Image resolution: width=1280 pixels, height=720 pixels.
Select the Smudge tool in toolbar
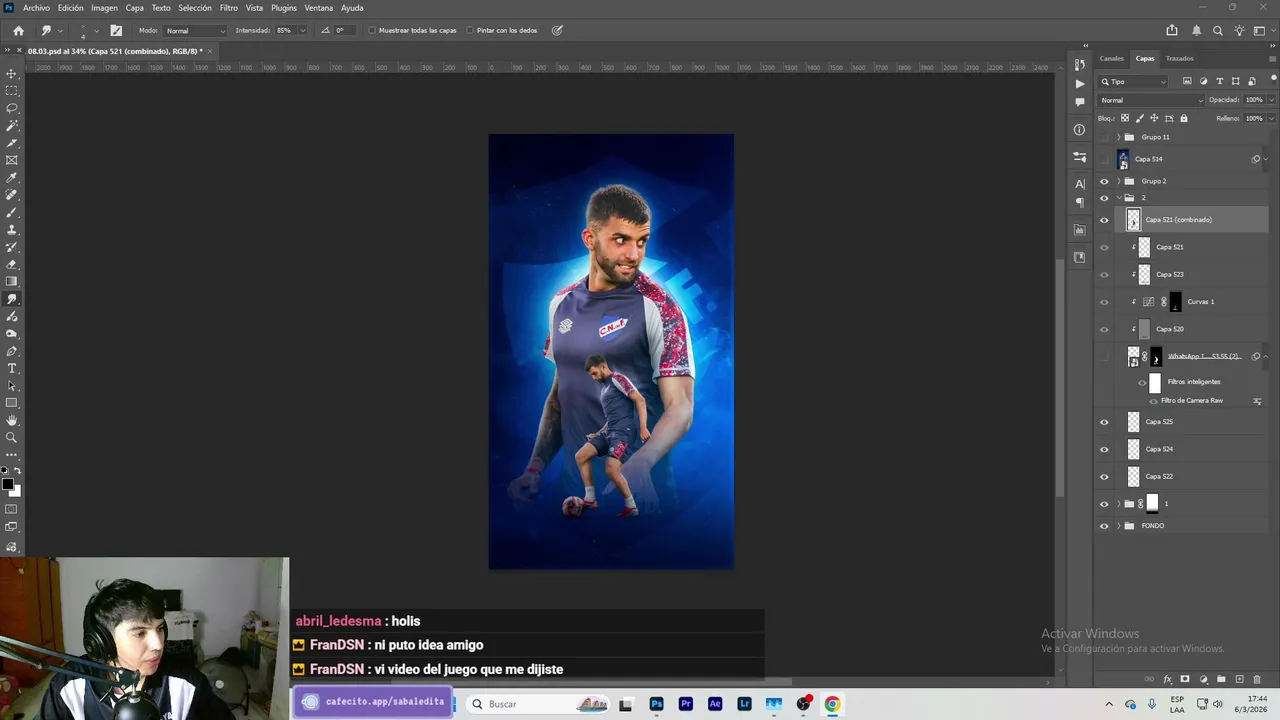(x=12, y=299)
